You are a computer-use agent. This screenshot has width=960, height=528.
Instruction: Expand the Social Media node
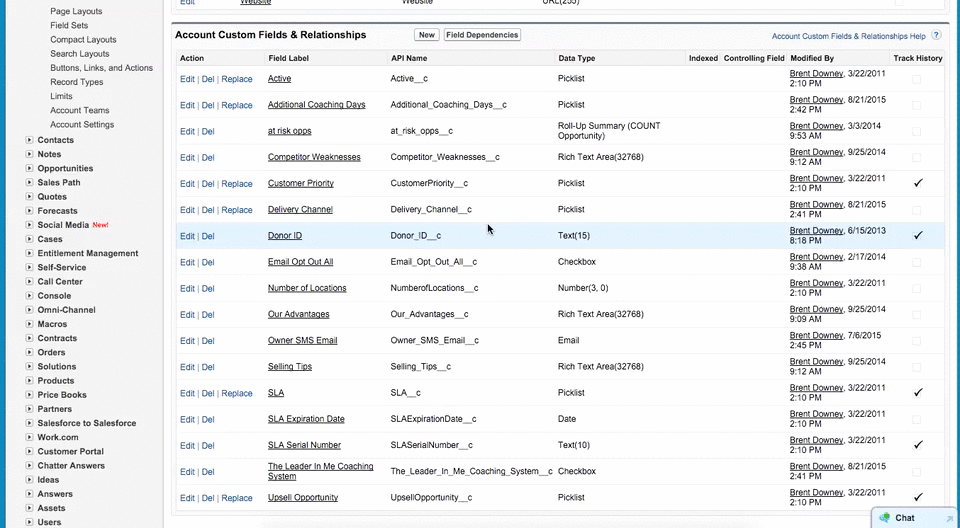(x=29, y=225)
